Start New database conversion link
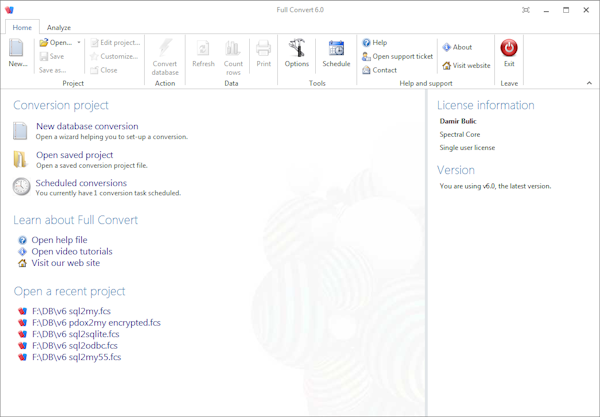The height and width of the screenshot is (417, 600). click(87, 126)
